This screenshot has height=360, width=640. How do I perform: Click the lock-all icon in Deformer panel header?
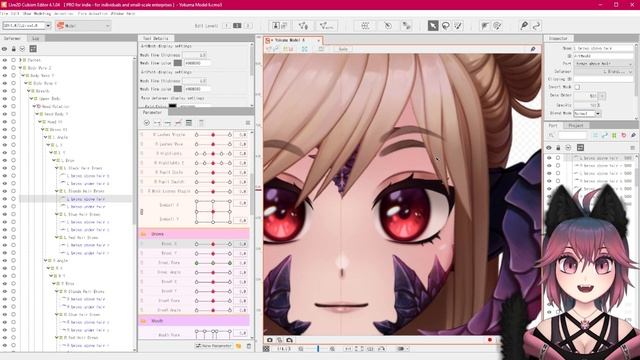pos(13,49)
